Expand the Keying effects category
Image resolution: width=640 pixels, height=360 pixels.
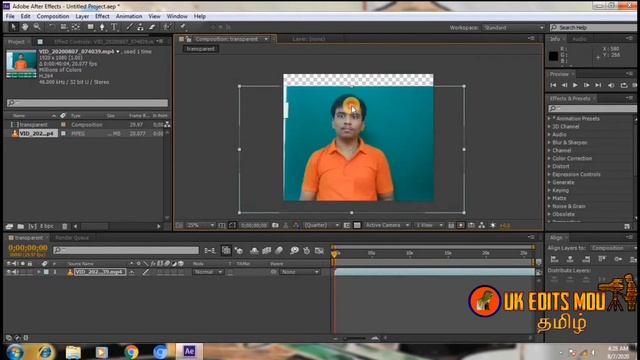click(549, 190)
